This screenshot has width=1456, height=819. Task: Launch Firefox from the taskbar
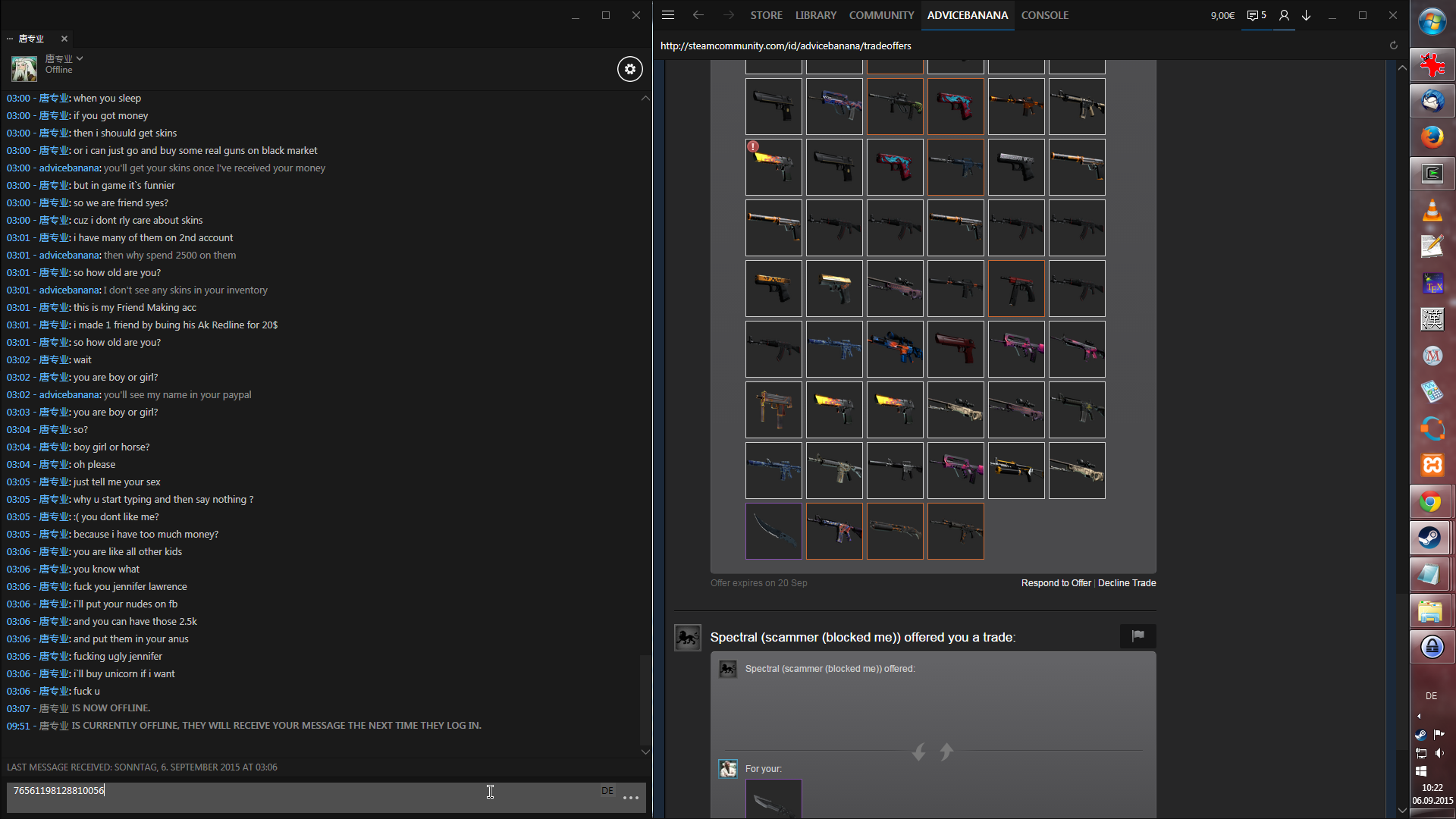click(1432, 137)
